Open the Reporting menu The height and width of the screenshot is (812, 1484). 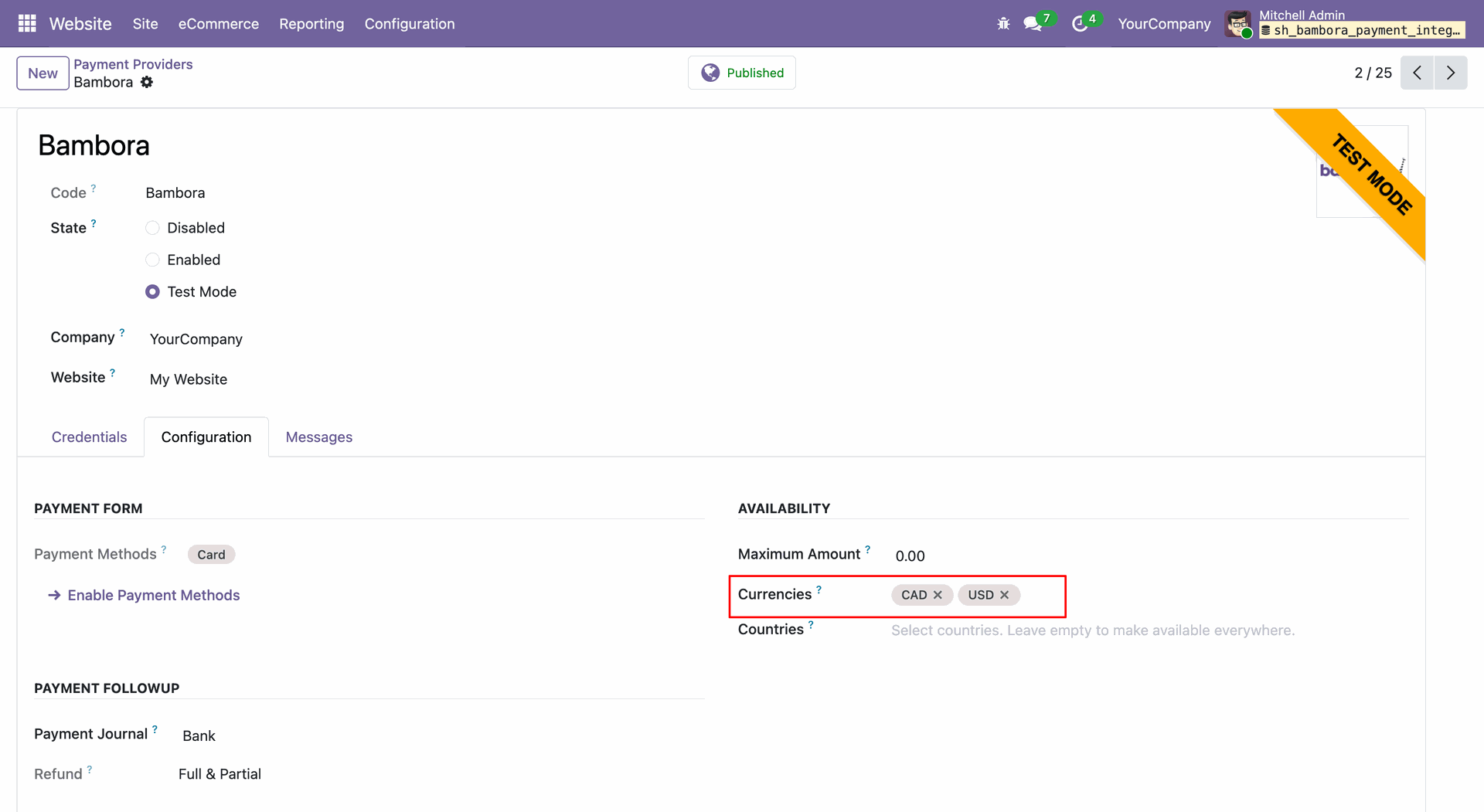click(311, 24)
